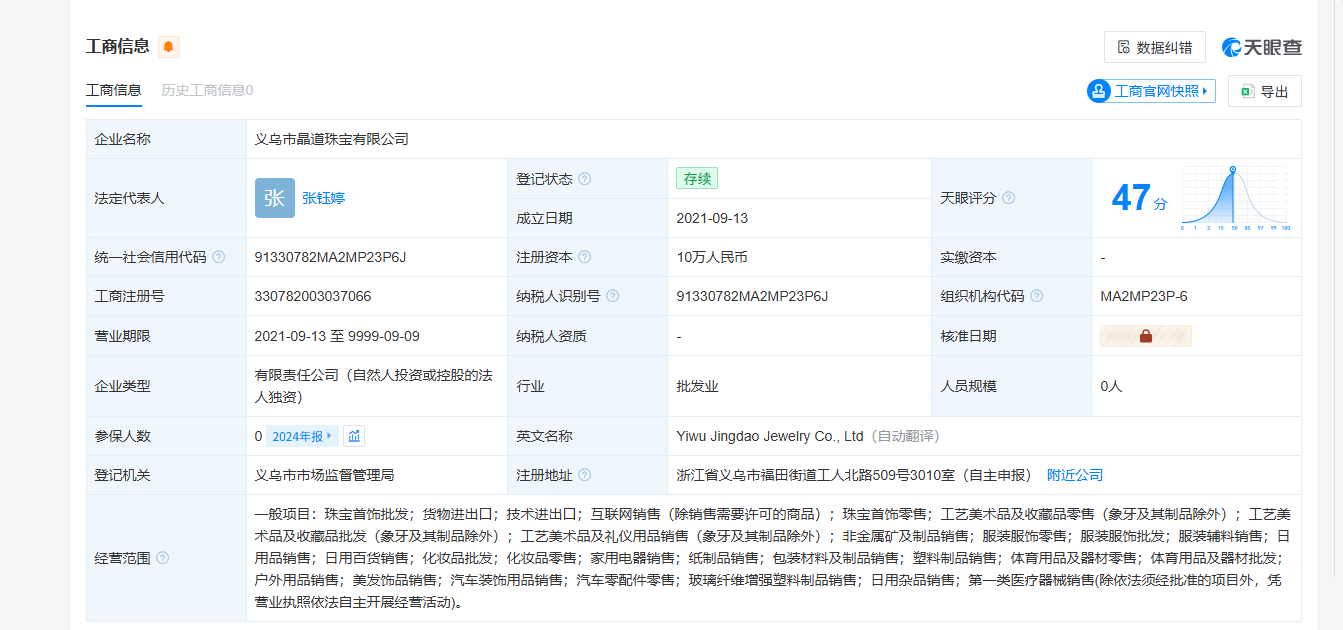Viewport: 1343px width, 630px height.
Task: Click registered capital 10万人民币
Action: tap(712, 257)
